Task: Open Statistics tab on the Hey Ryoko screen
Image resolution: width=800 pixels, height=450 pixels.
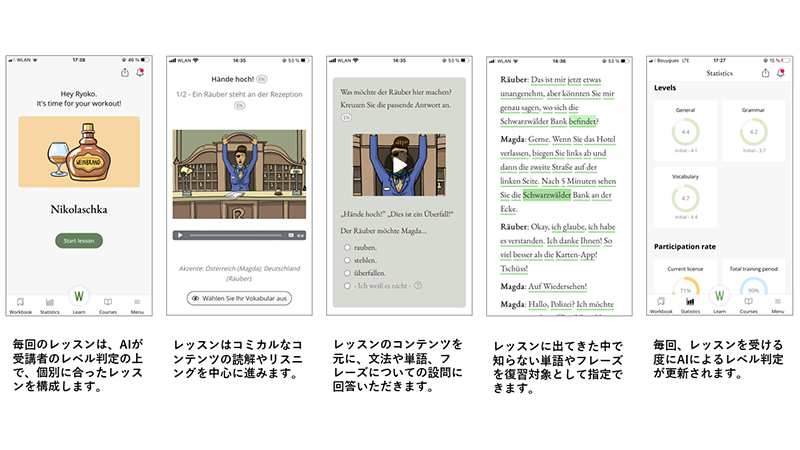Action: 49,303
